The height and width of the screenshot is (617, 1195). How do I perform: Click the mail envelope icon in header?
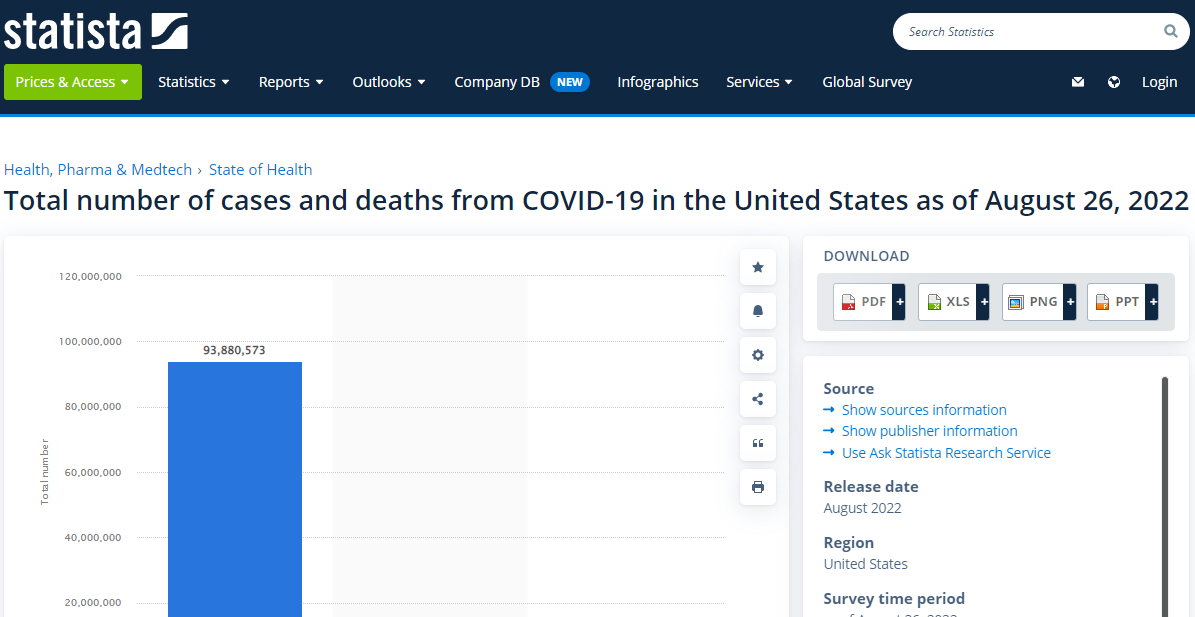(1077, 82)
